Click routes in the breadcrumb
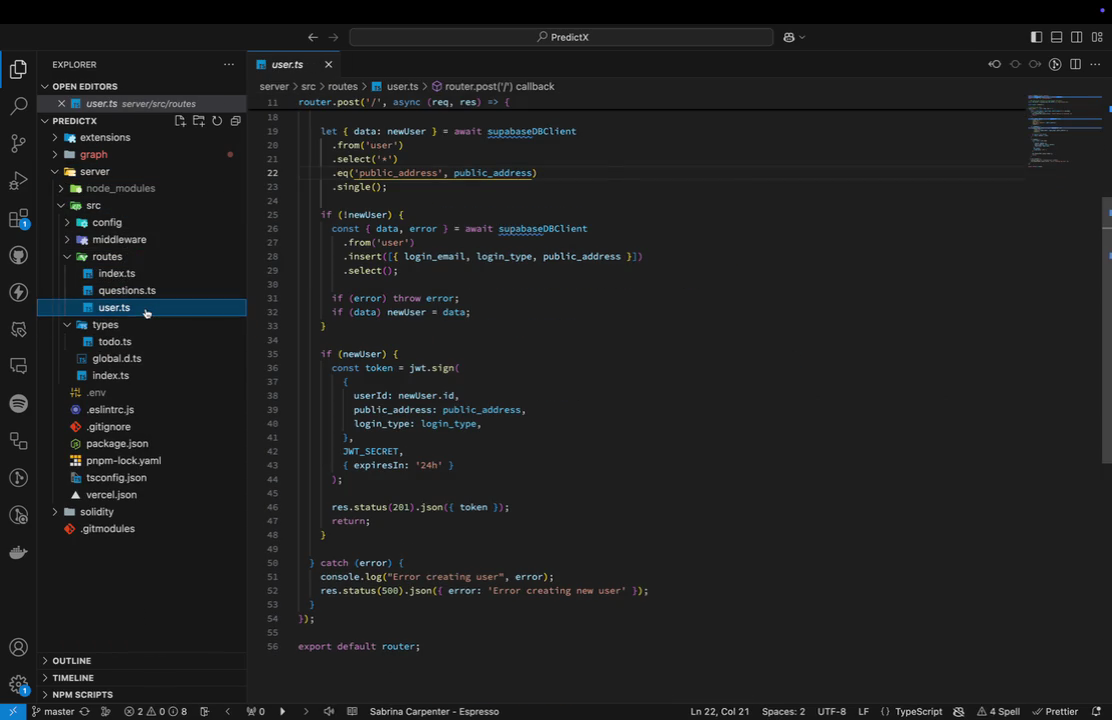1112x720 pixels. pyautogui.click(x=343, y=87)
